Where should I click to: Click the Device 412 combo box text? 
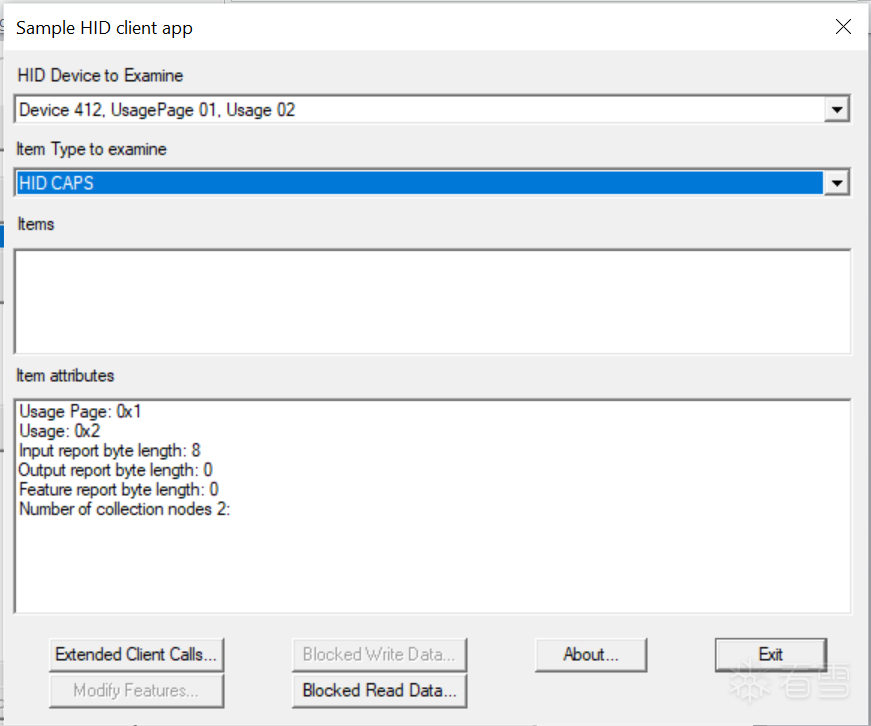[157, 110]
